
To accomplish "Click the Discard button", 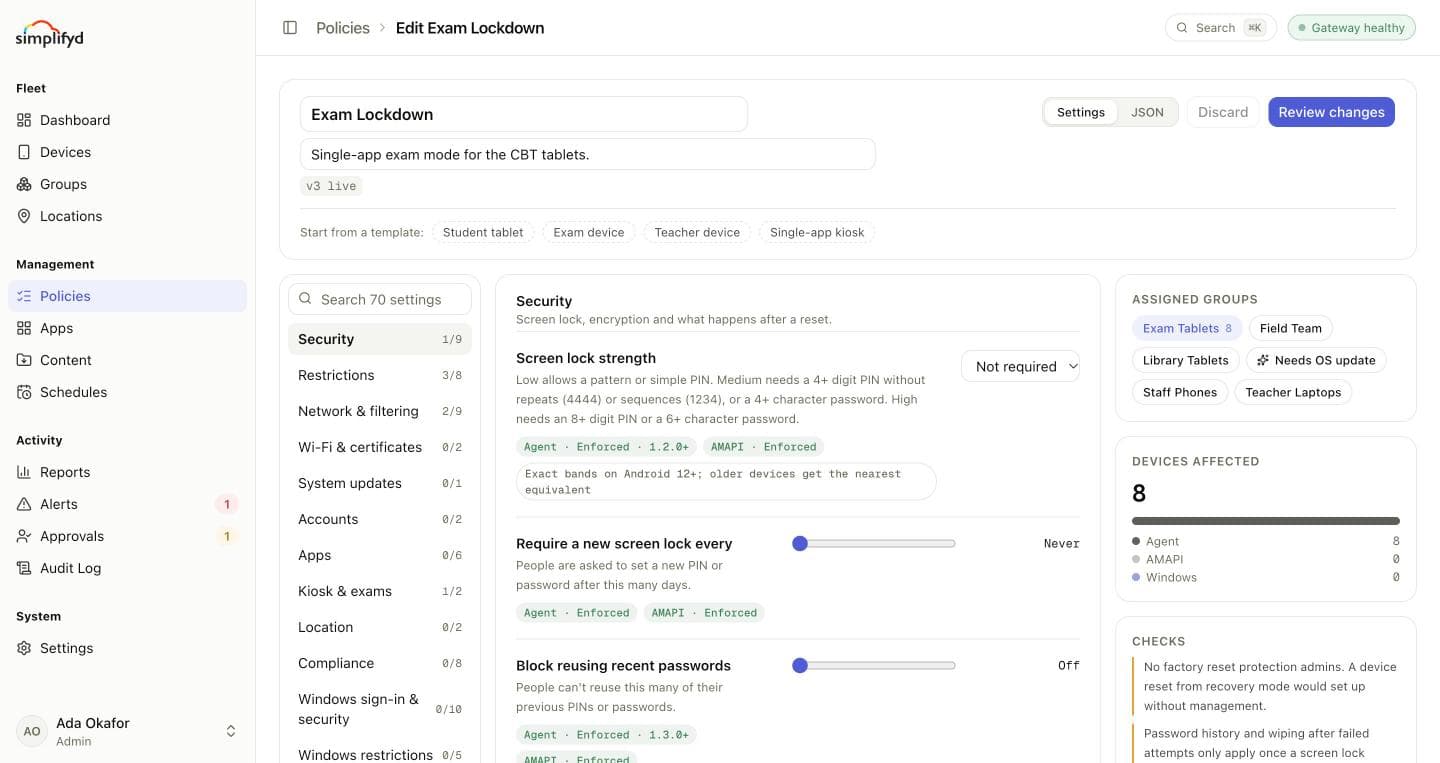I will coord(1223,112).
